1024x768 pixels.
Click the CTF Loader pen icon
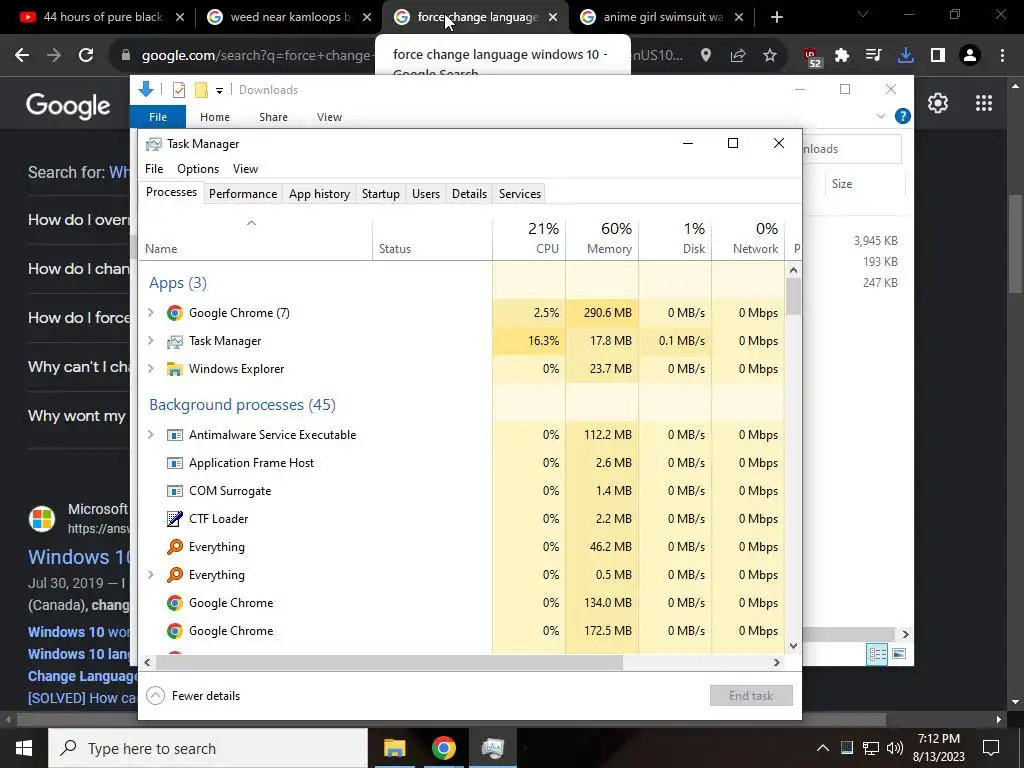174,519
